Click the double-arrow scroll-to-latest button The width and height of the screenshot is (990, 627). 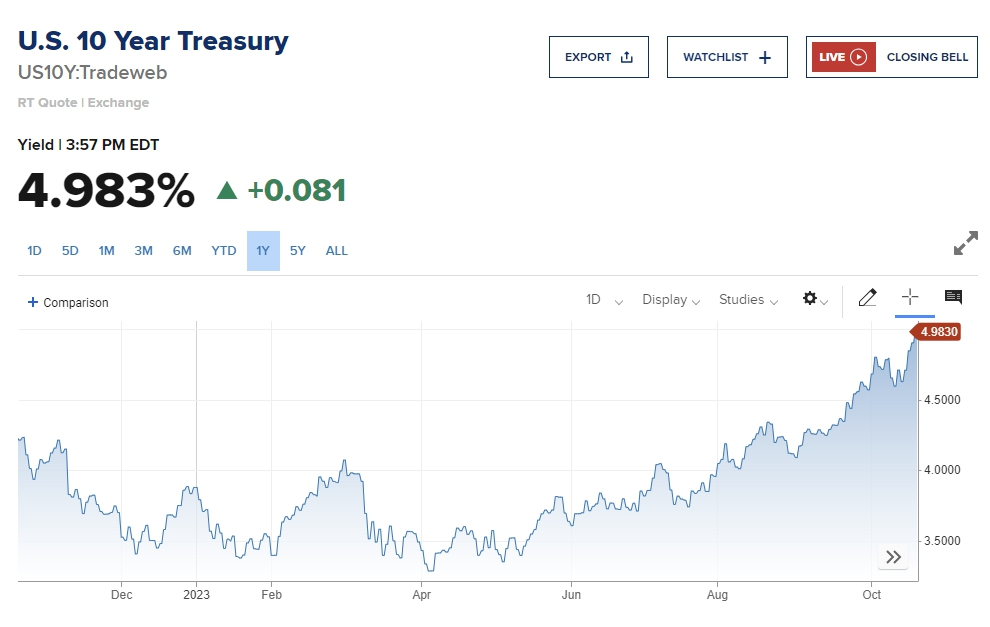tap(893, 557)
